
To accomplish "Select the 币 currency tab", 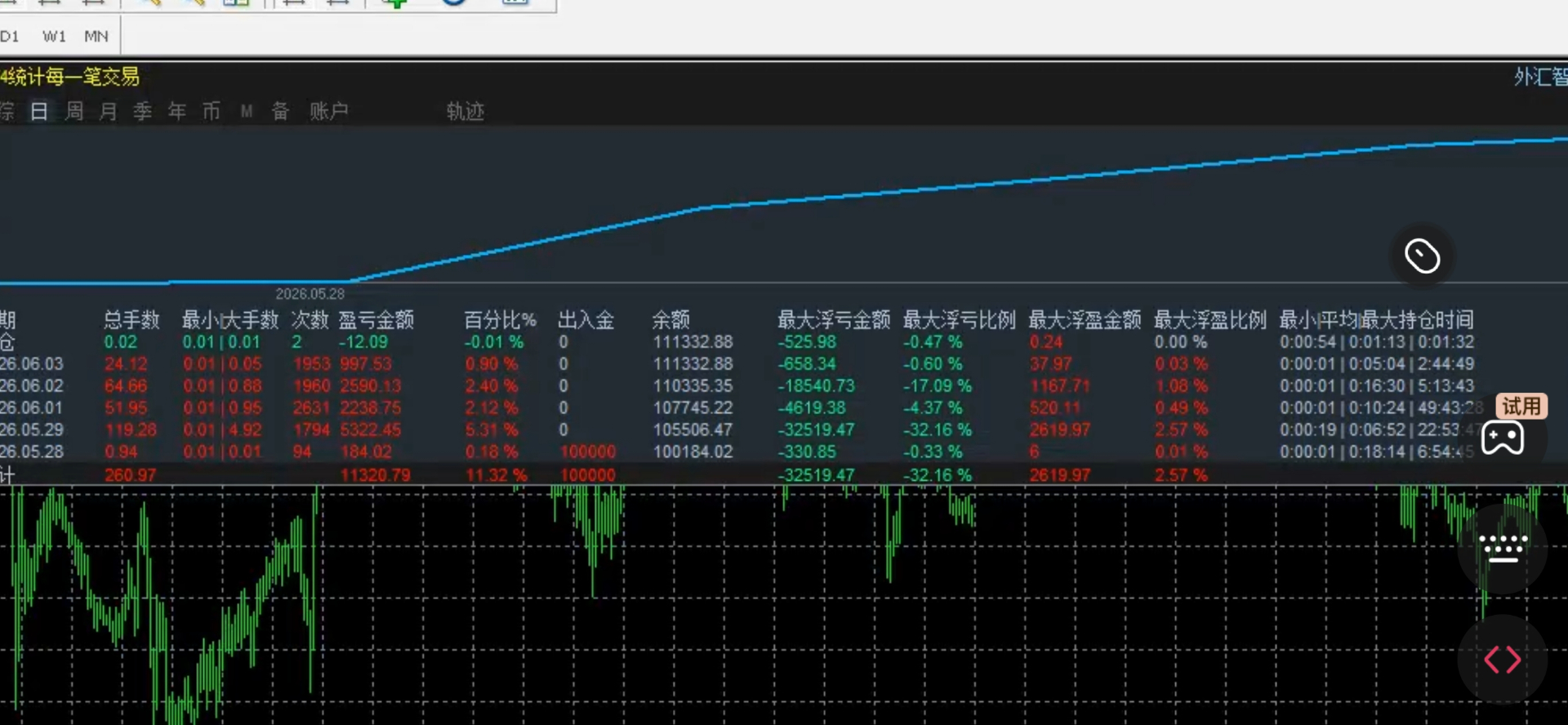I will 212,111.
